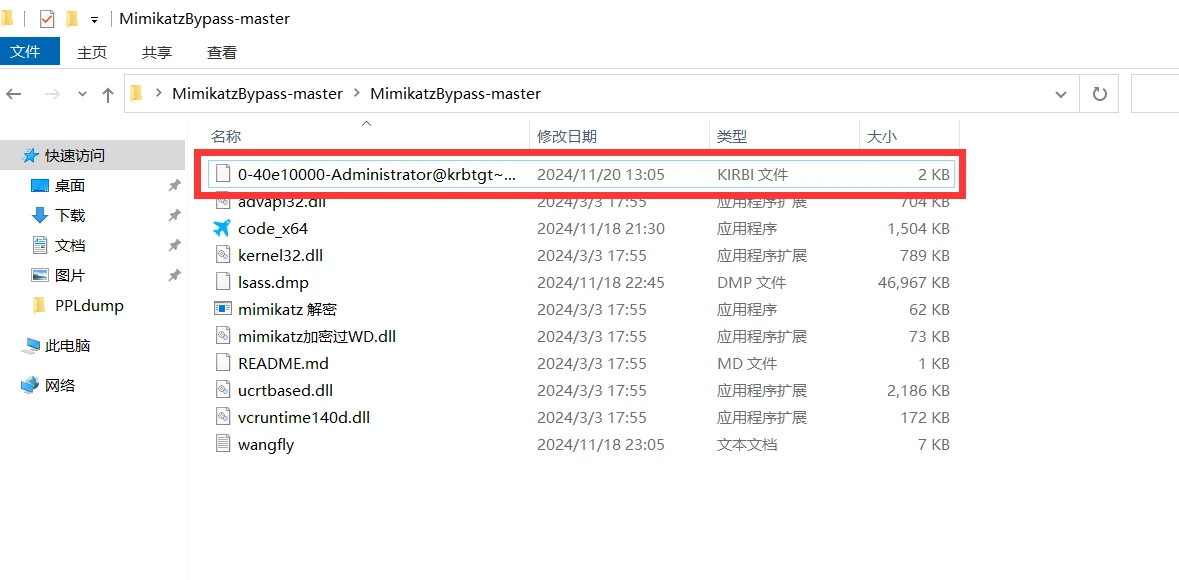Click the properties checkmark icon in title bar

coord(47,19)
